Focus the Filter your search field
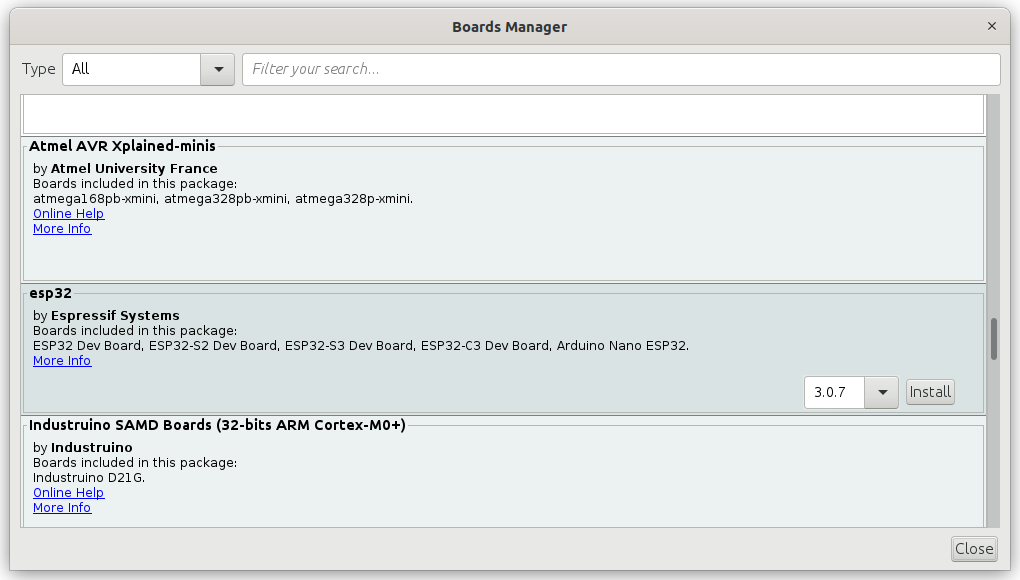The image size is (1020, 580). click(621, 69)
